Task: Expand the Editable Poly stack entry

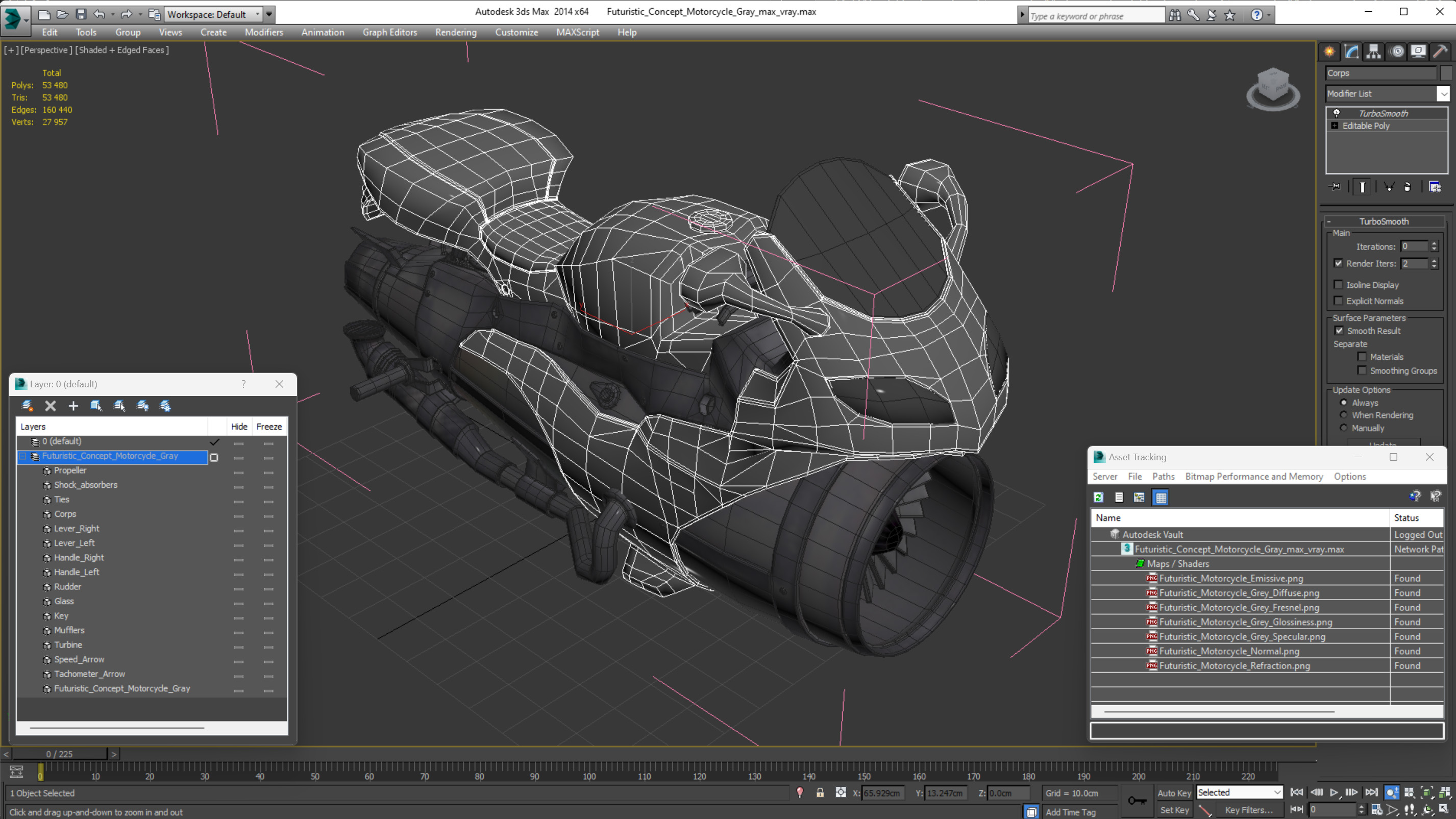Action: point(1335,126)
